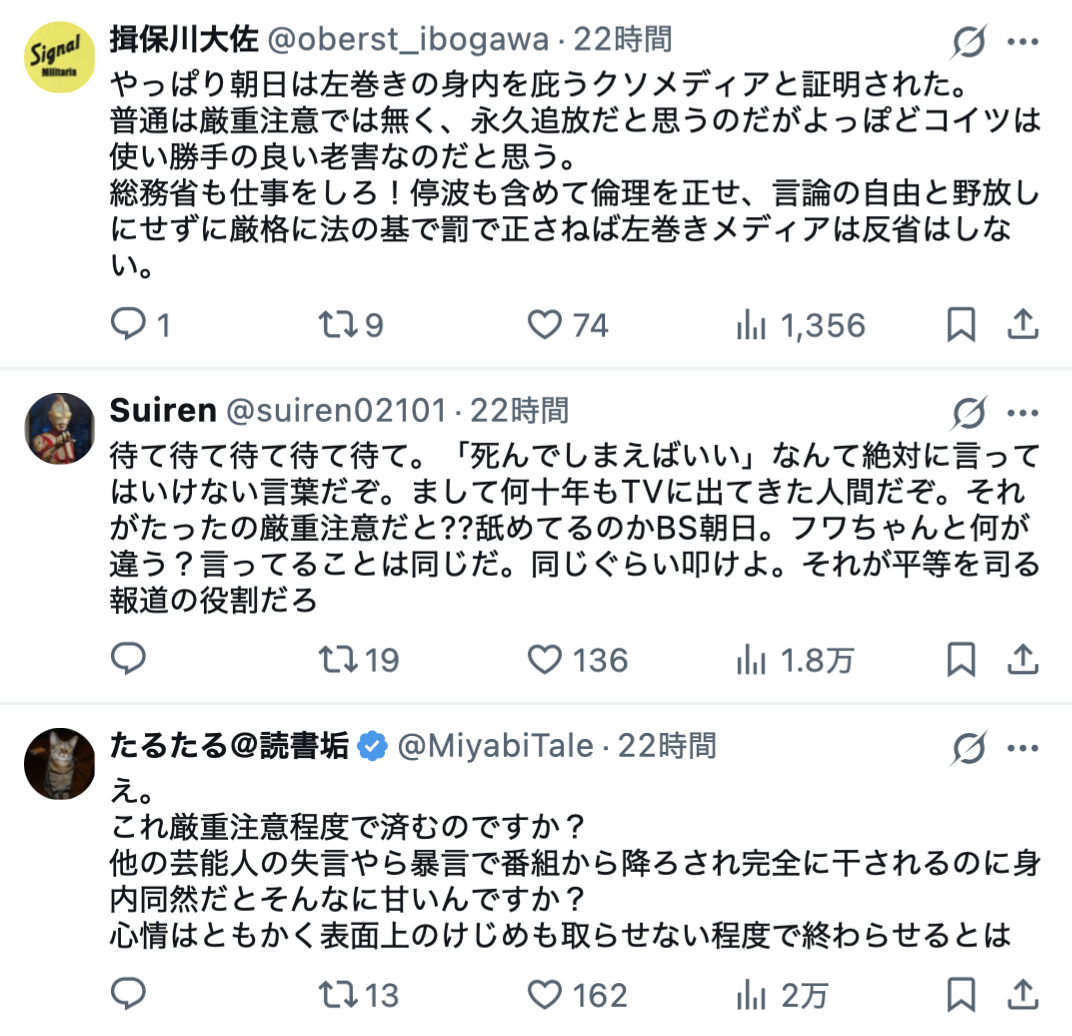Bookmark the たるたる@読書垢 post

pos(960,996)
